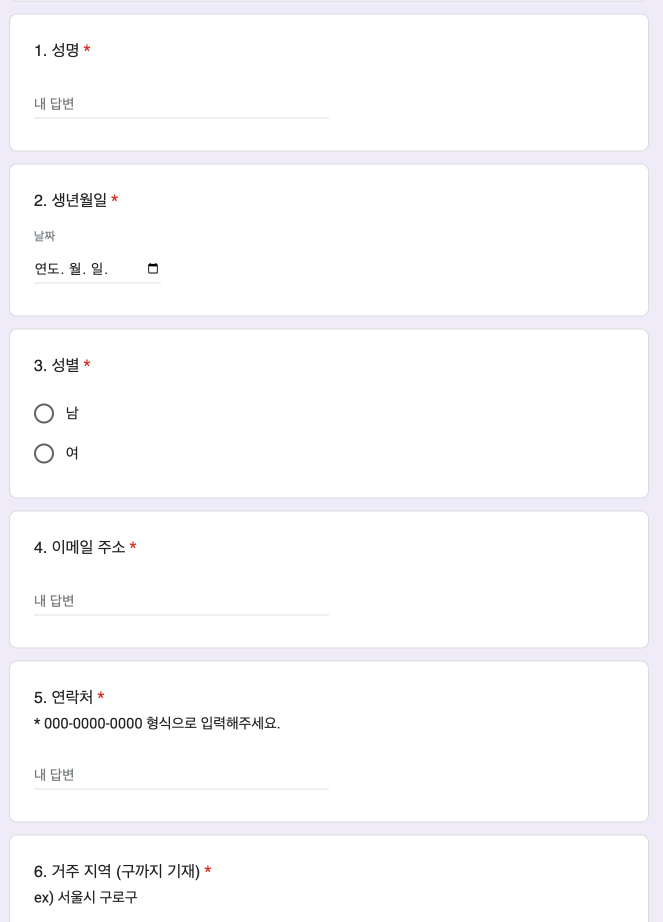Focus the 이메일 주소 answer field

[x=181, y=601]
